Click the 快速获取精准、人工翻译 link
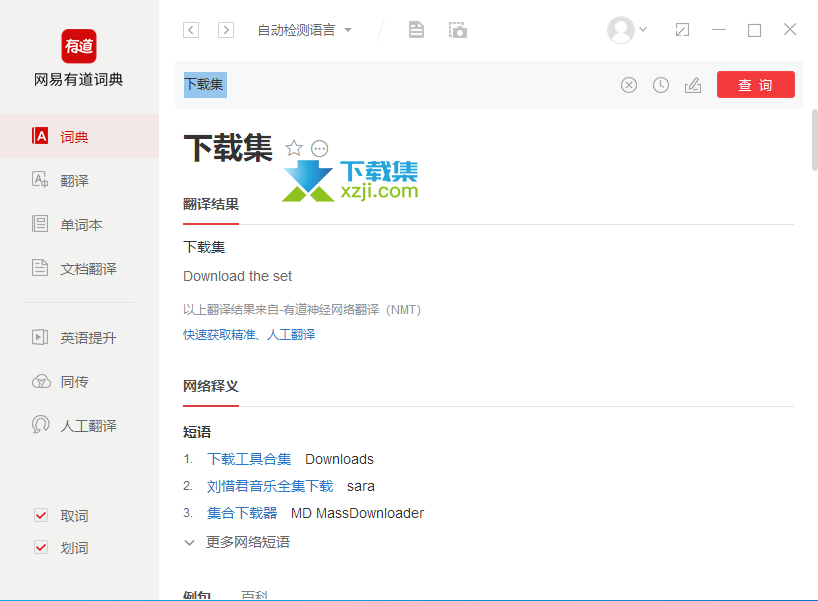818x601 pixels. pyautogui.click(x=249, y=334)
